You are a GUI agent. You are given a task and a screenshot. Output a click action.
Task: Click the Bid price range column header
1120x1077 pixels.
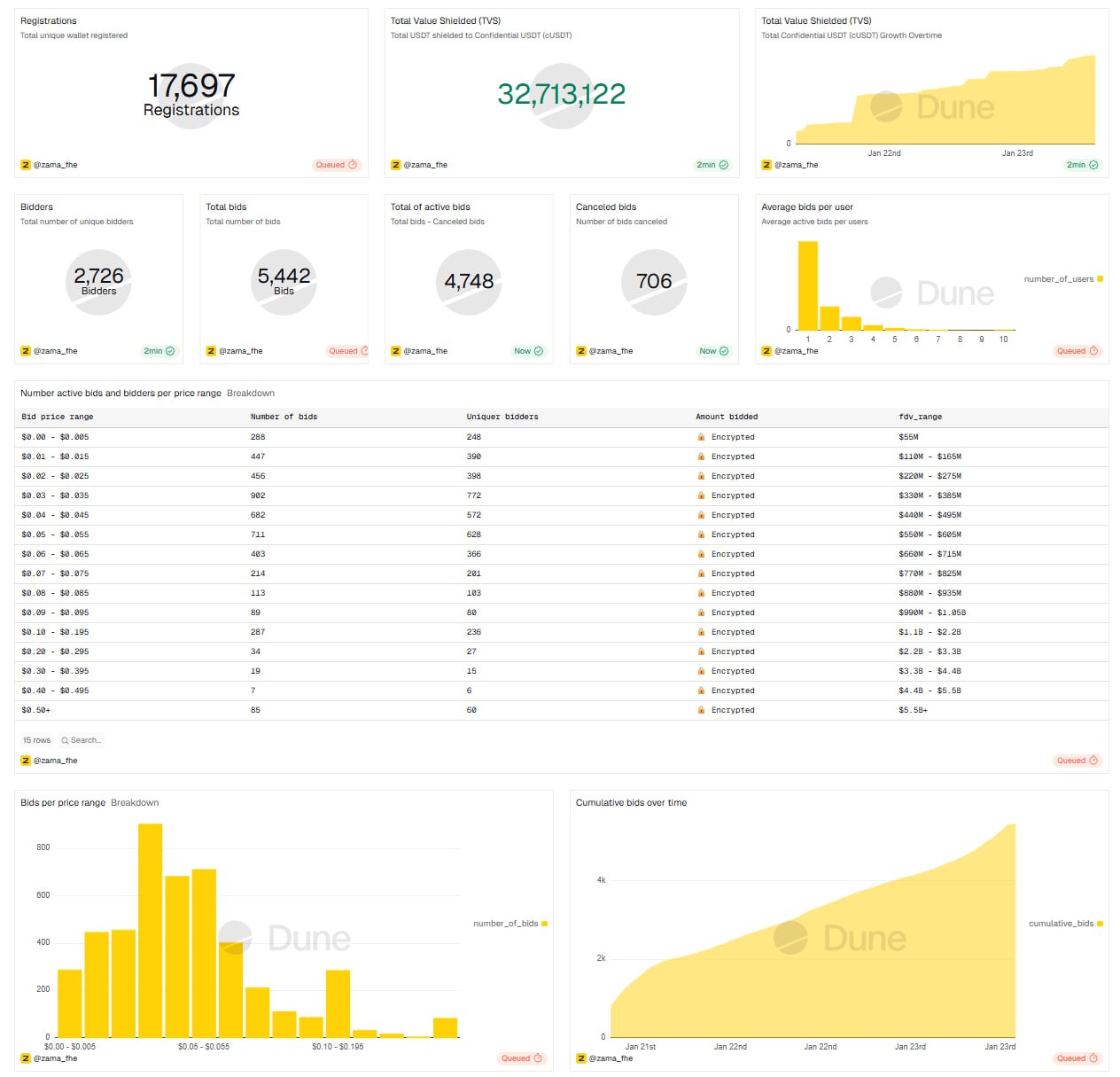click(x=58, y=417)
